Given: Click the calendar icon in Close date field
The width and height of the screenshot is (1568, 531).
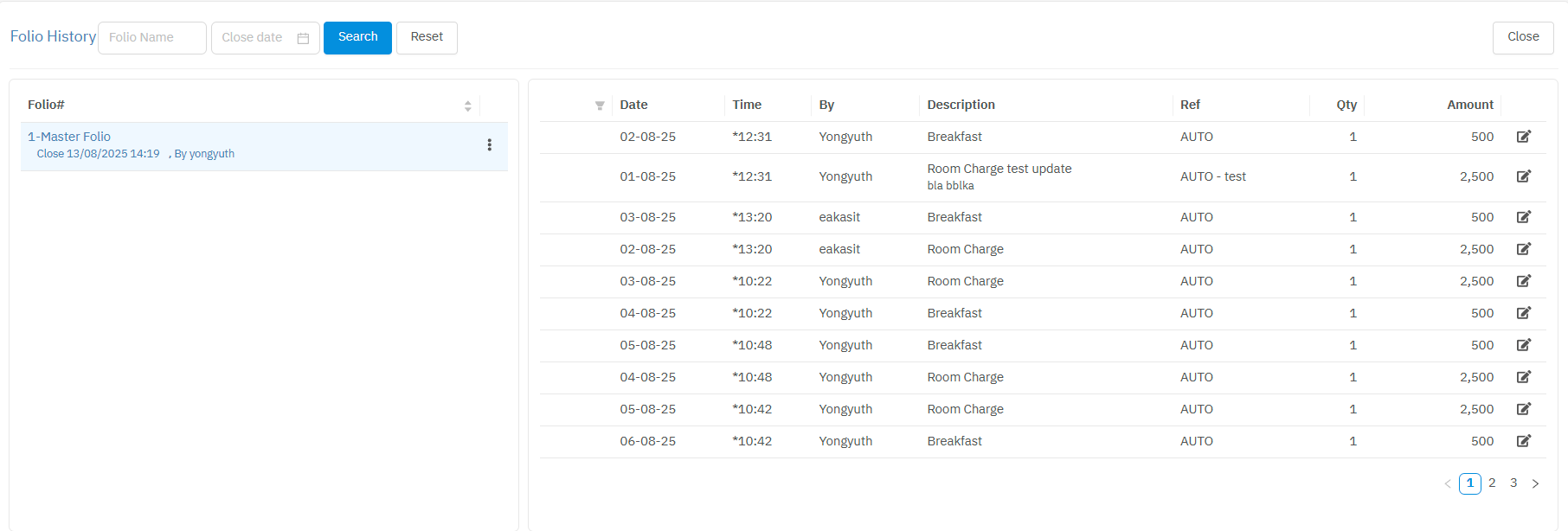Looking at the screenshot, I should coord(303,38).
